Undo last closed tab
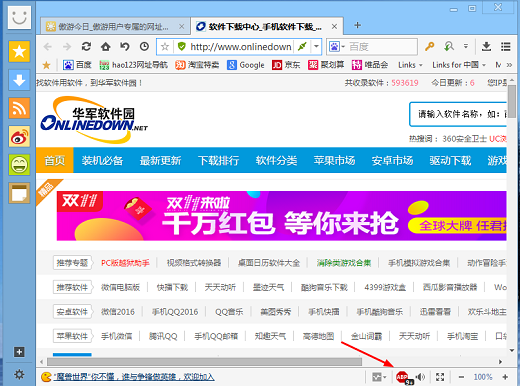 pyautogui.click(x=125, y=47)
